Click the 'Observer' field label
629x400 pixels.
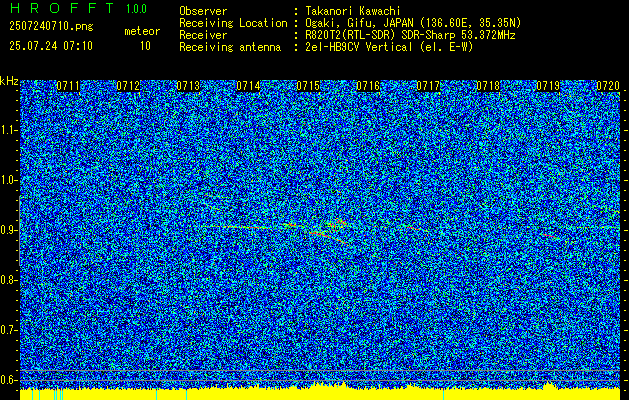pyautogui.click(x=203, y=11)
